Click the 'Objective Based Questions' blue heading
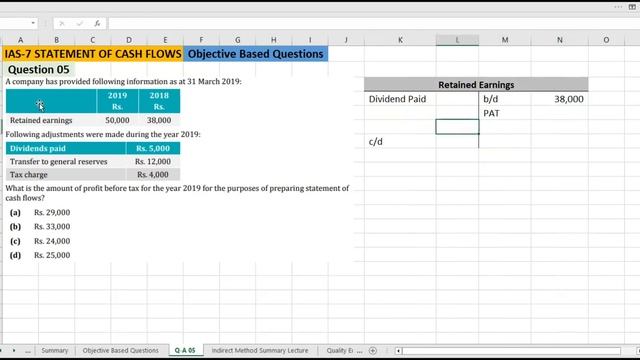The height and width of the screenshot is (360, 640). tap(256, 54)
